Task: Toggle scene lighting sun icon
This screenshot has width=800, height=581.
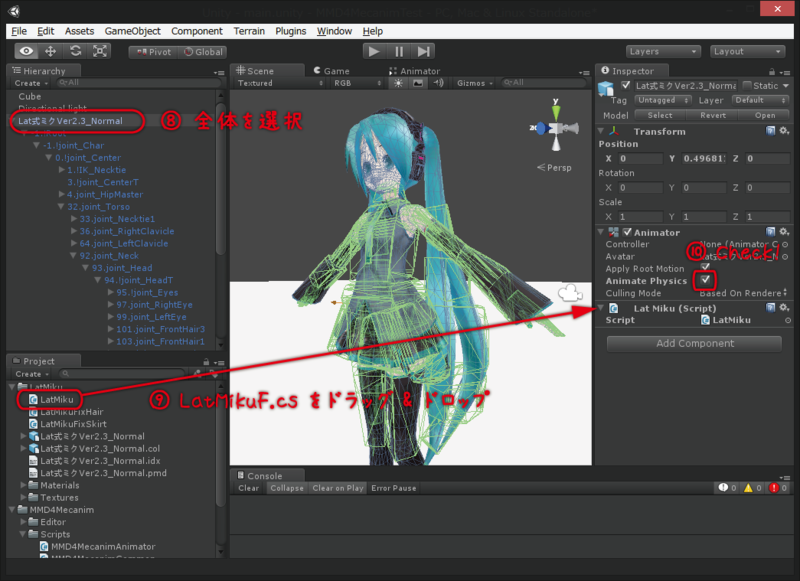Action: coord(398,83)
